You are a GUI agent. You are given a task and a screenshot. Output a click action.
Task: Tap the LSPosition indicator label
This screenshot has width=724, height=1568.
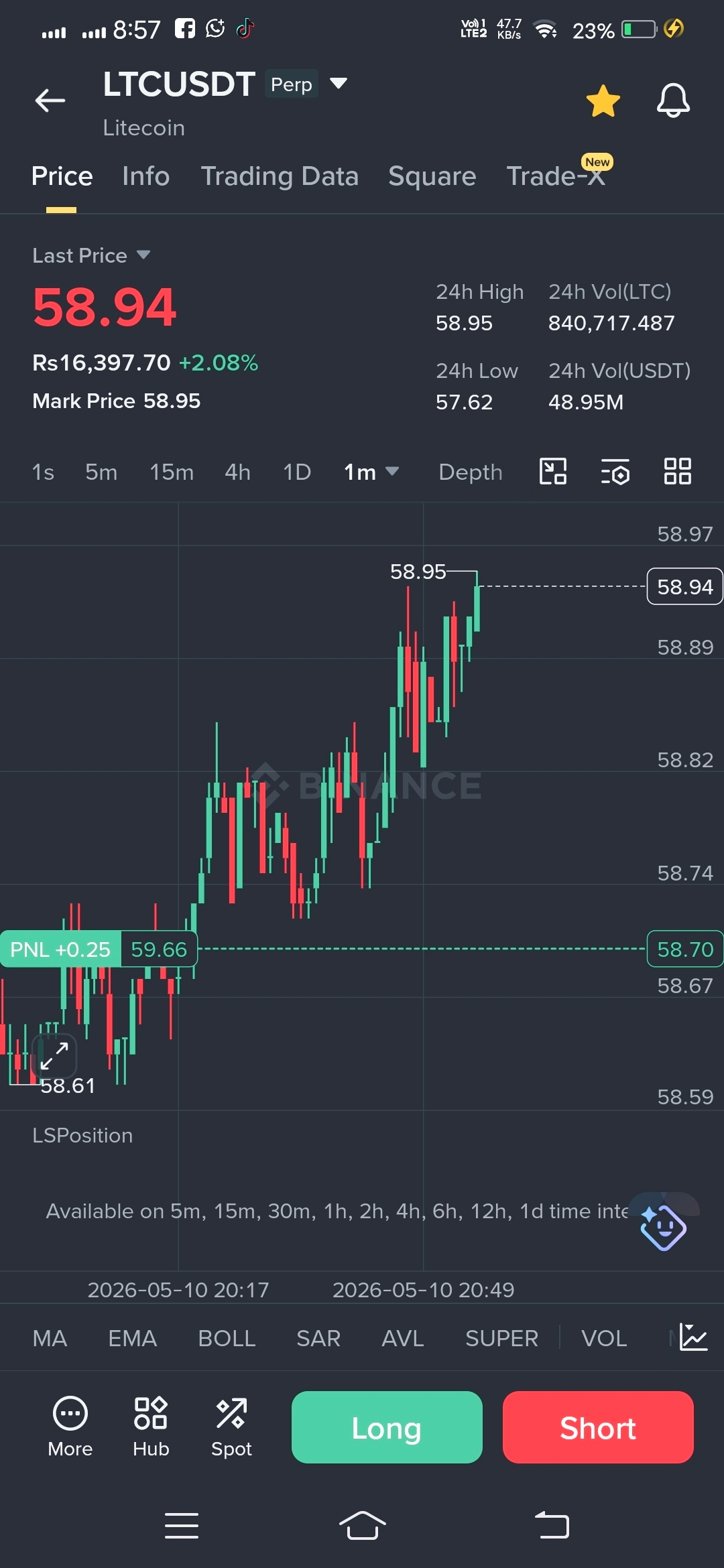[x=82, y=1135]
